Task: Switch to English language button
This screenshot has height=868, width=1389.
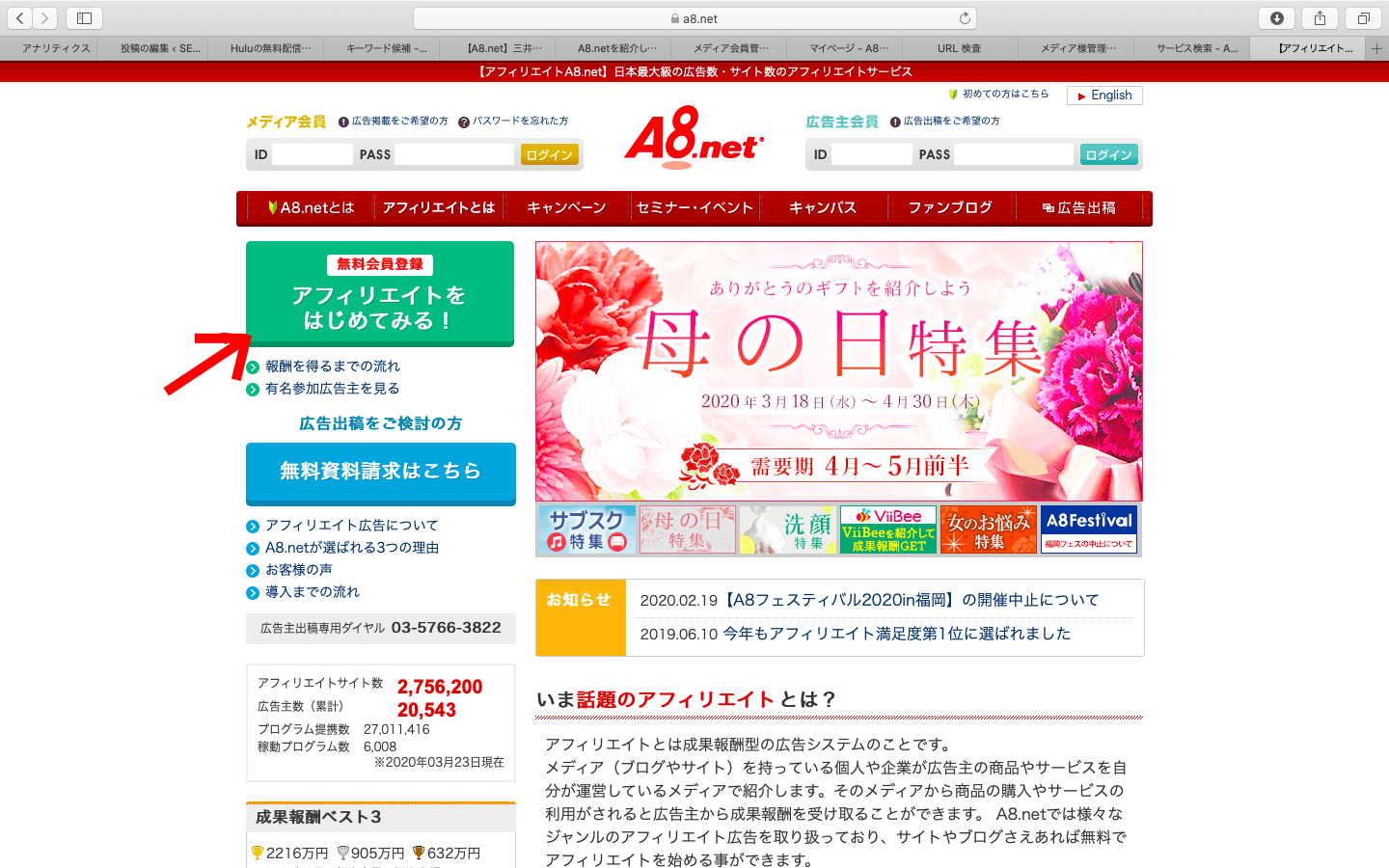Action: tap(1104, 95)
